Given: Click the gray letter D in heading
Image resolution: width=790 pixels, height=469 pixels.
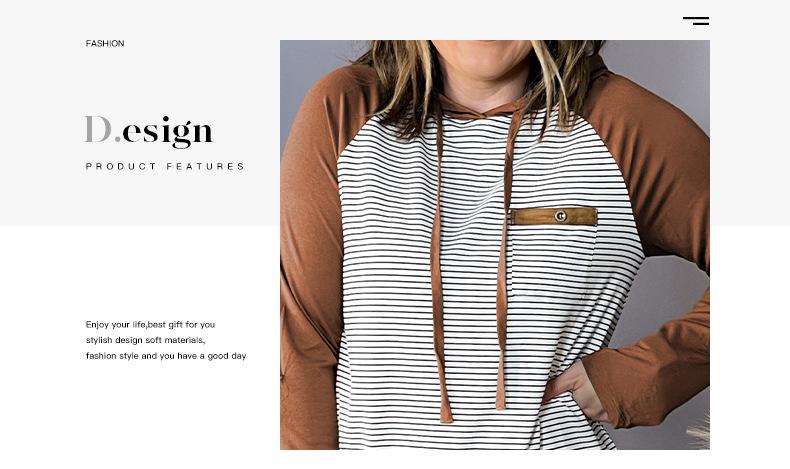Looking at the screenshot, I should point(98,129).
